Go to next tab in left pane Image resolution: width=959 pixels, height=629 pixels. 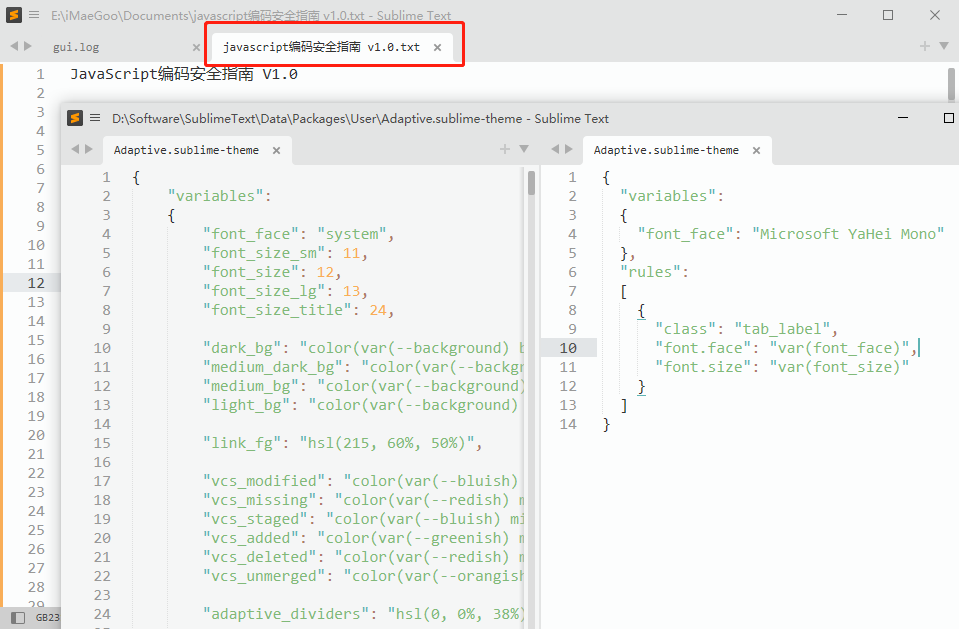[x=89, y=149]
